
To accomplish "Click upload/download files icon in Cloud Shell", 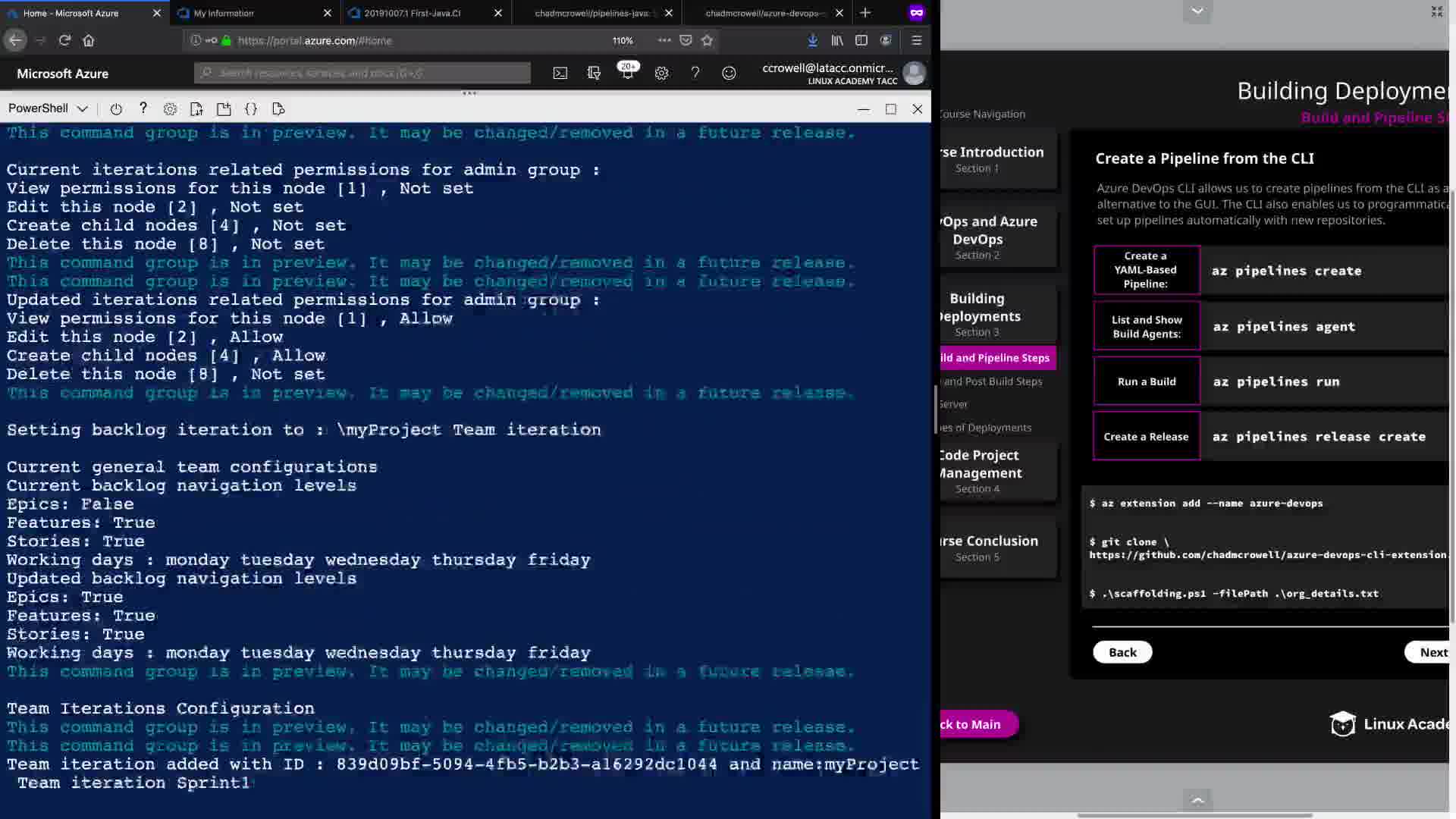I will tap(196, 109).
